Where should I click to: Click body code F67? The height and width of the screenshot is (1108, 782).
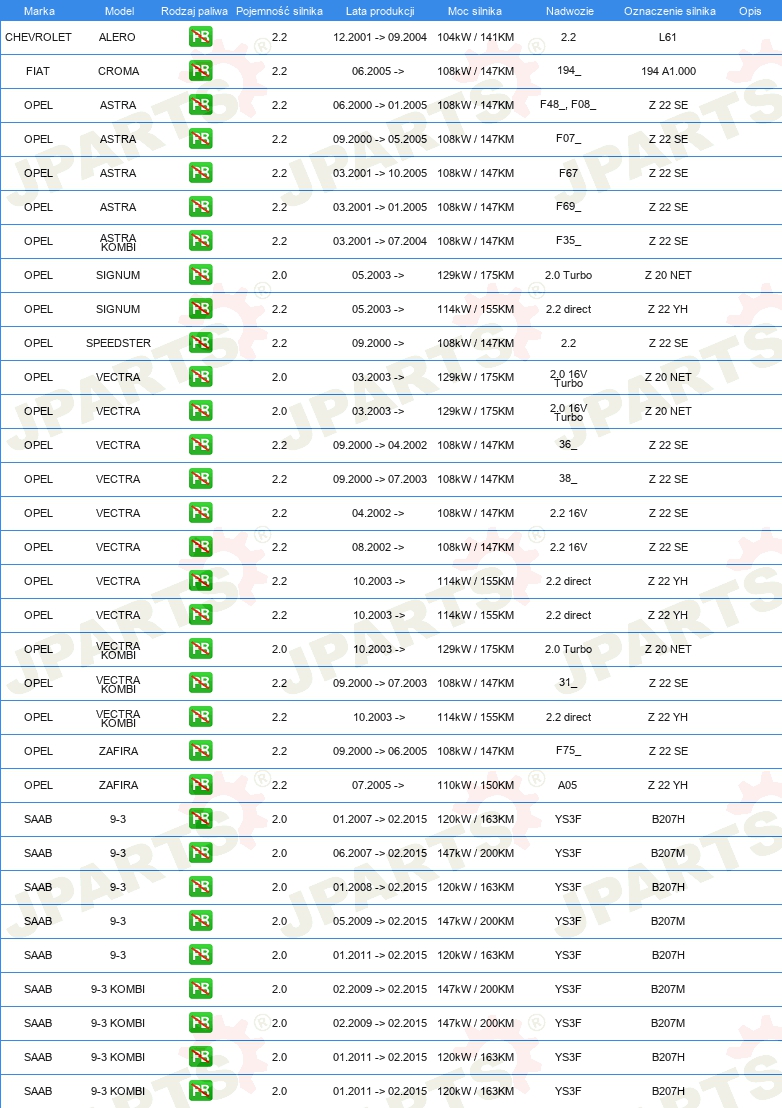click(568, 172)
